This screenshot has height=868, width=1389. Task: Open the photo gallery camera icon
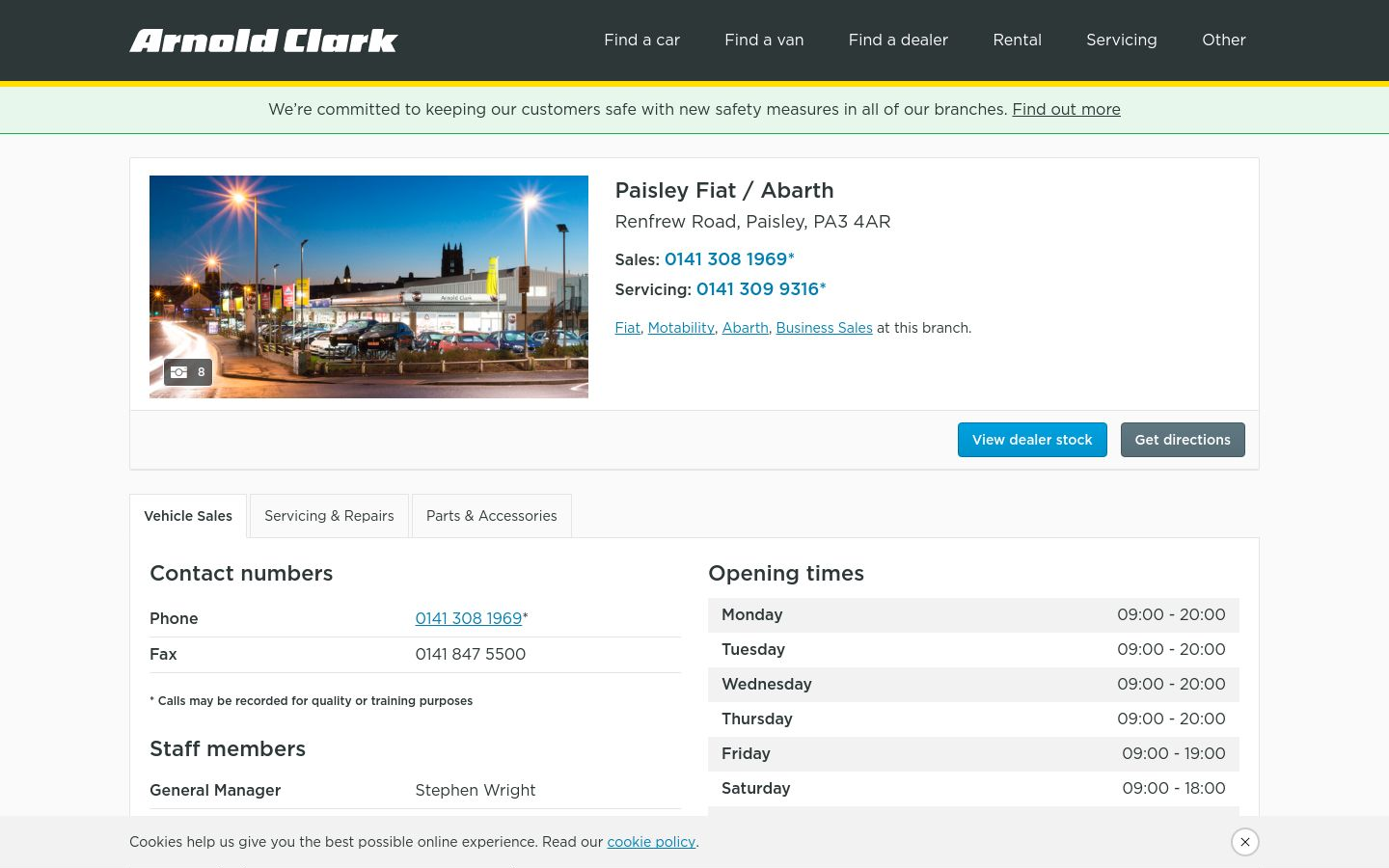[x=188, y=372]
